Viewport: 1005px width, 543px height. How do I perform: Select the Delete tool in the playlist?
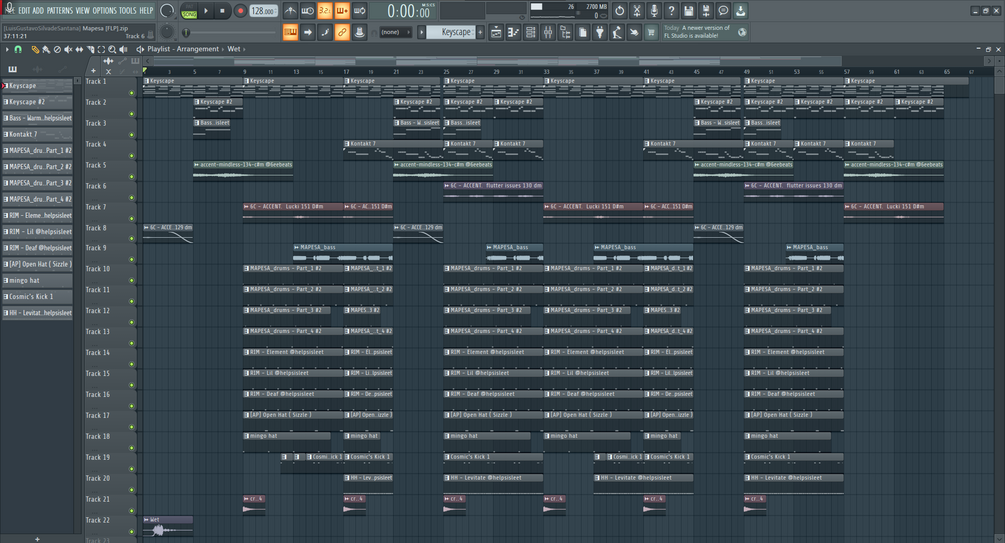coord(57,49)
